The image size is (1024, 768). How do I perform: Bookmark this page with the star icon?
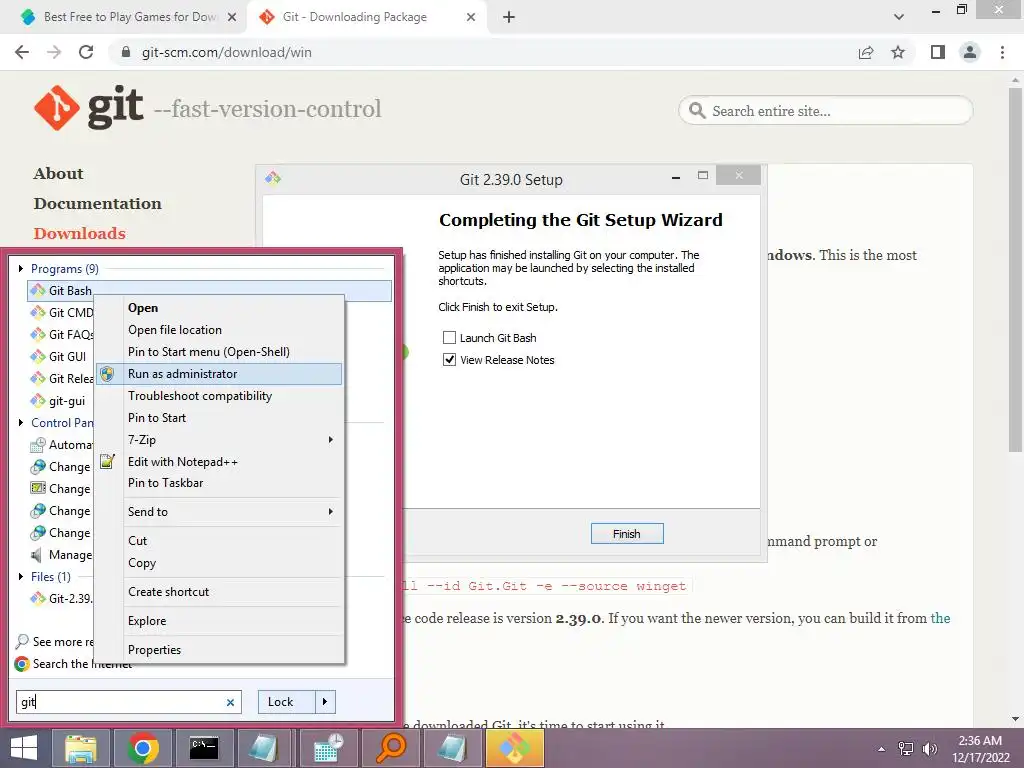click(x=898, y=52)
